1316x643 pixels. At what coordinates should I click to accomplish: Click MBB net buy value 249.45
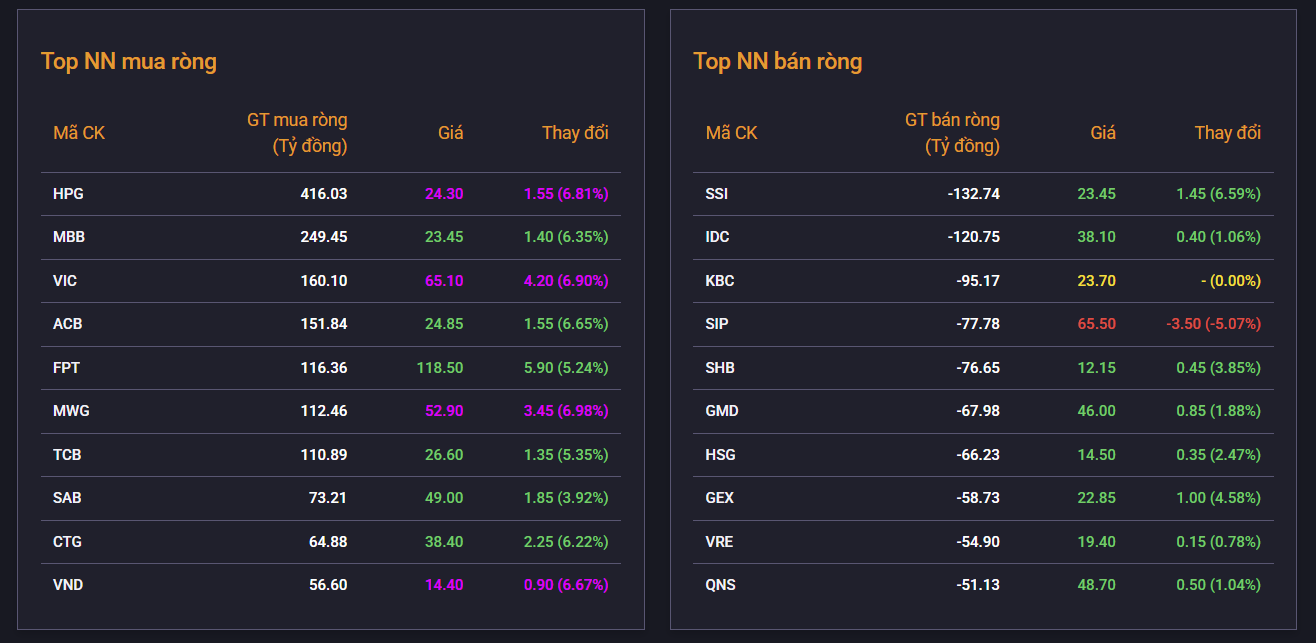(x=324, y=237)
